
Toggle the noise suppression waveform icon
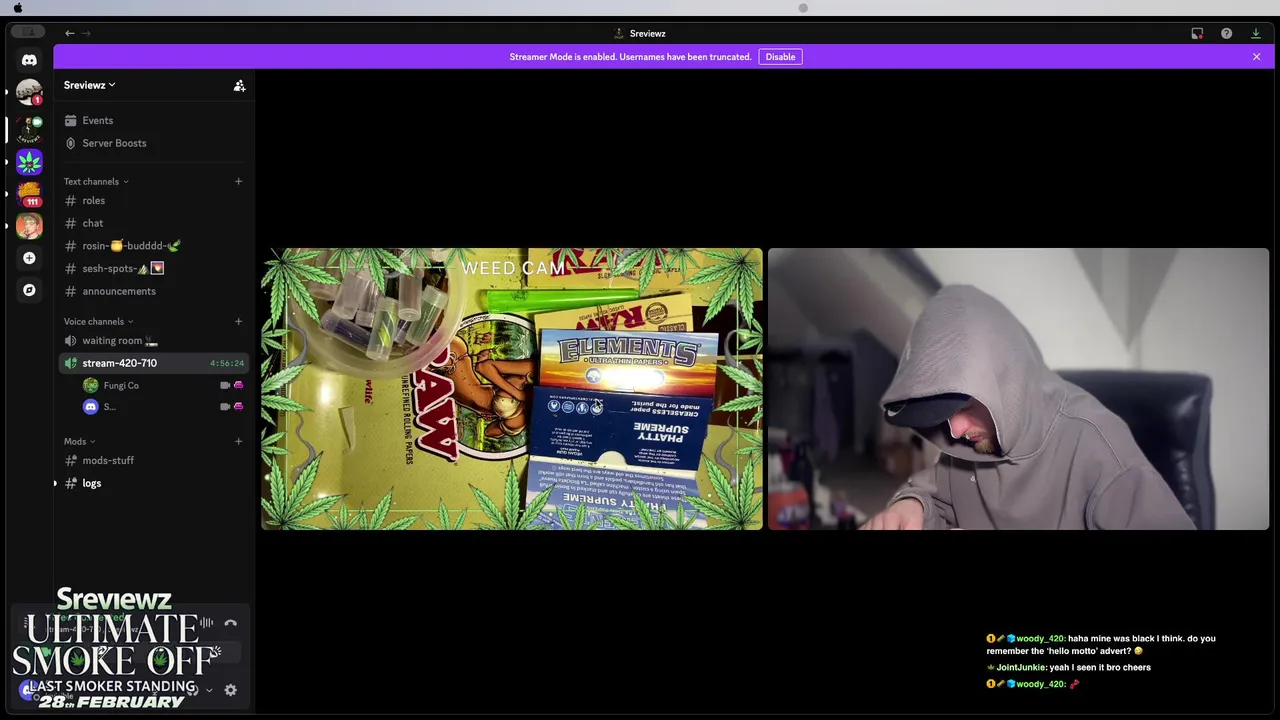(206, 623)
